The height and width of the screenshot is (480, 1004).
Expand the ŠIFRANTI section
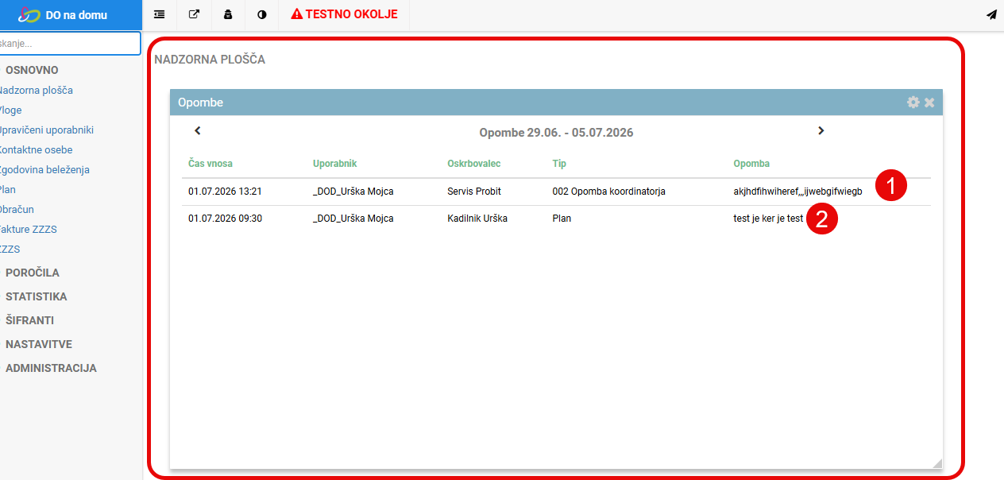coord(29,321)
